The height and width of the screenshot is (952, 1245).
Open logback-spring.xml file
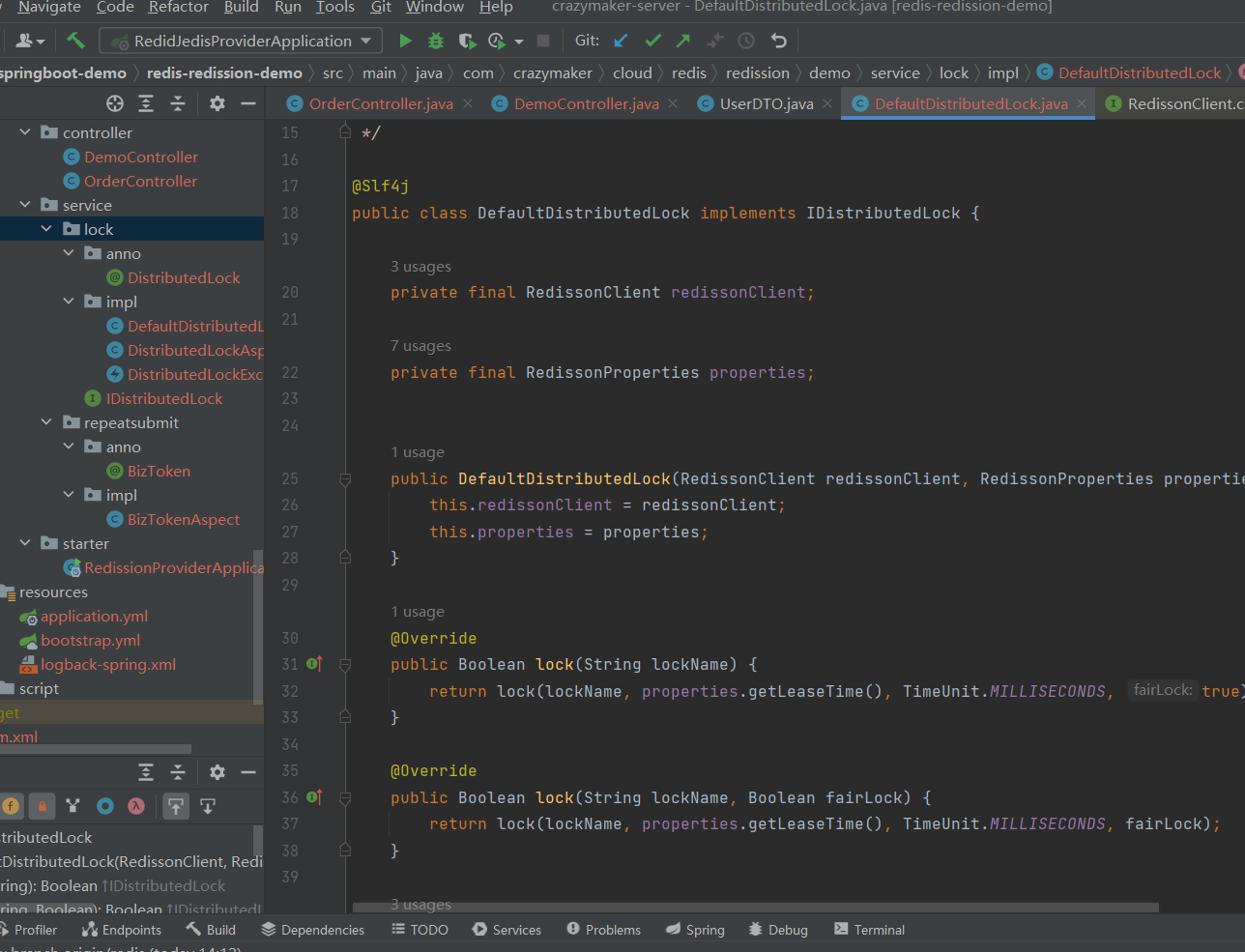108,664
